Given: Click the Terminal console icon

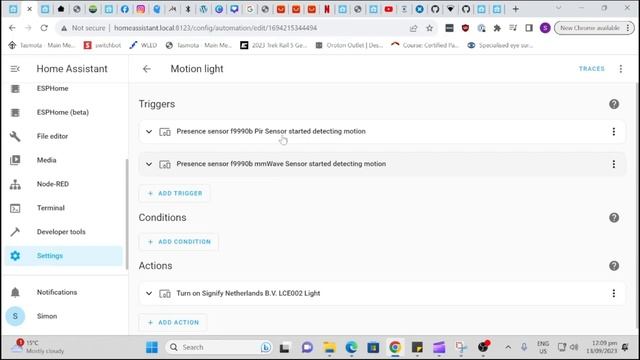Looking at the screenshot, I should [15, 209].
